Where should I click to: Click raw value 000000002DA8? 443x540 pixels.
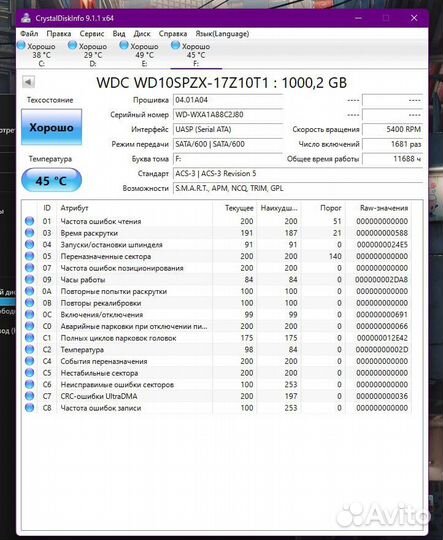pos(382,280)
